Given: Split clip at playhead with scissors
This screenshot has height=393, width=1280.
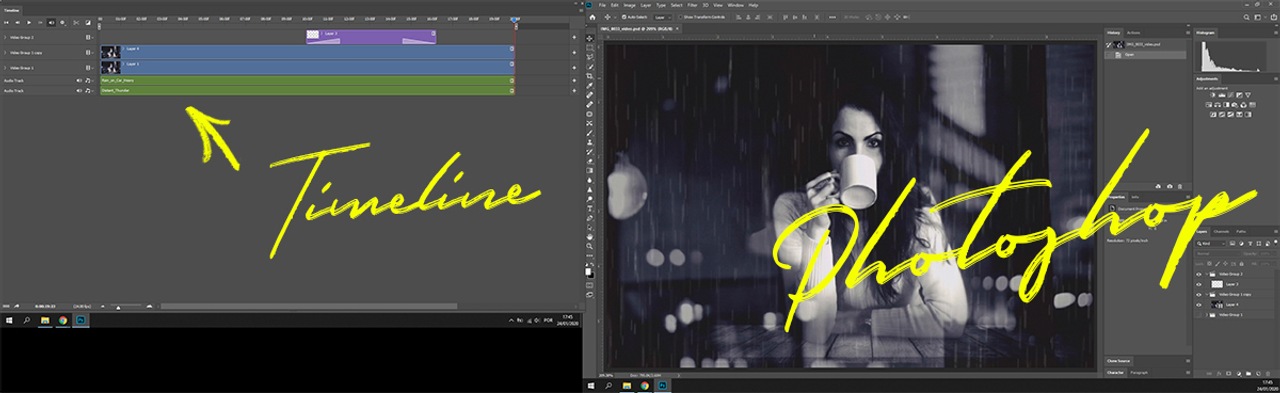Looking at the screenshot, I should (76, 22).
